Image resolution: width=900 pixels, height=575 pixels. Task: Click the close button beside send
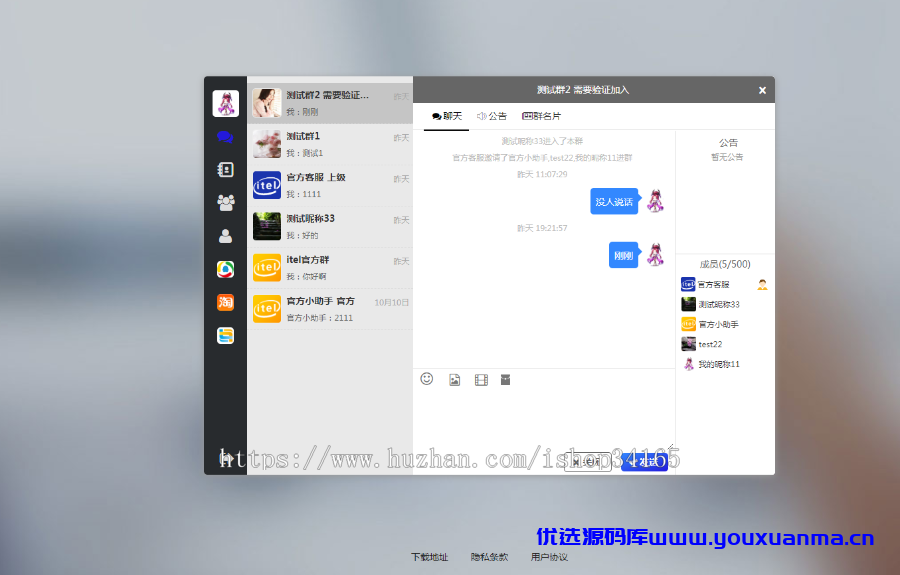[587, 461]
